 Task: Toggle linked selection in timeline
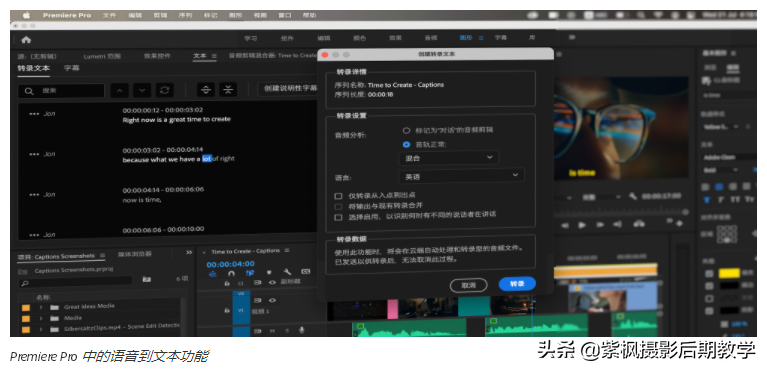250,273
